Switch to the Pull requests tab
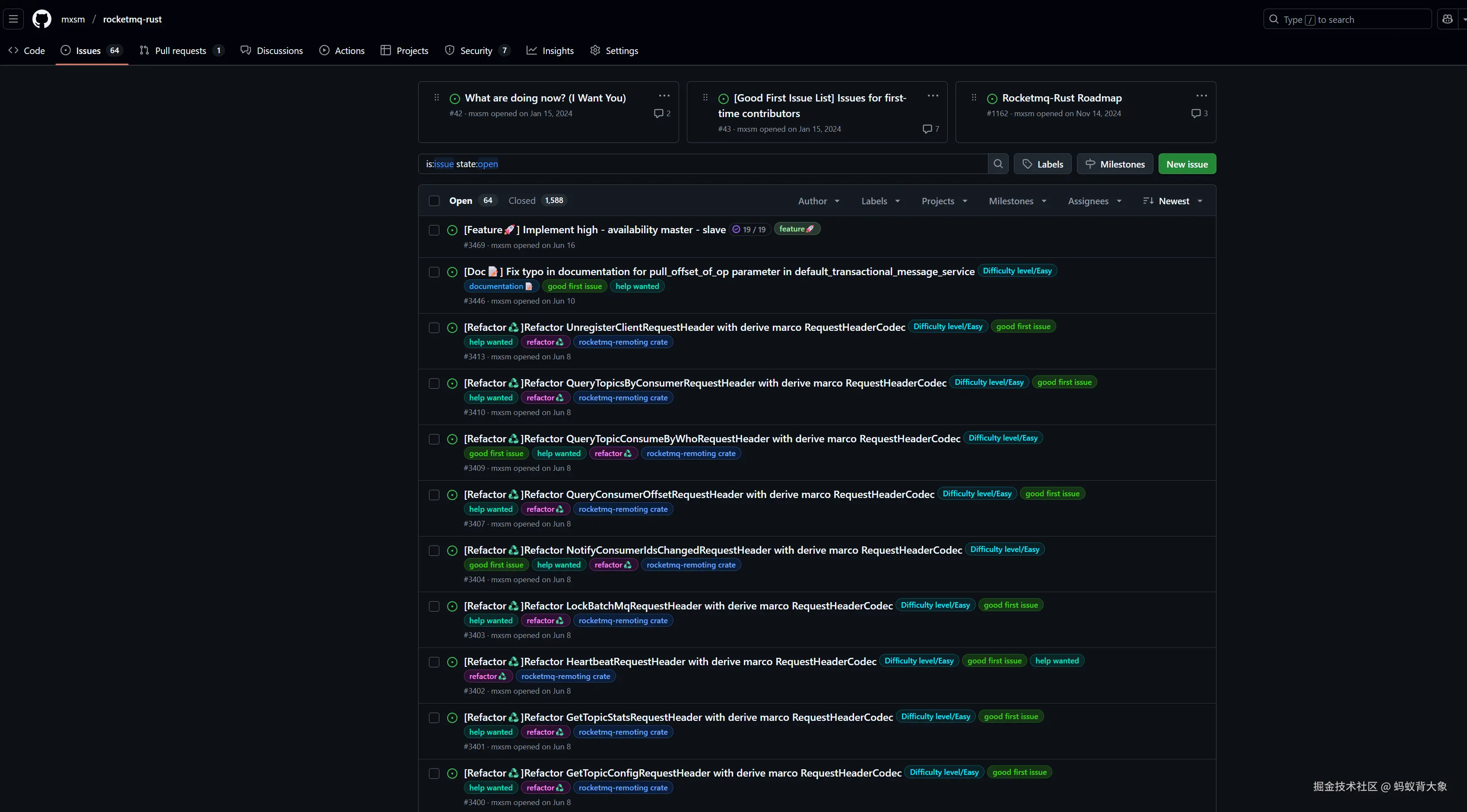1467x812 pixels. [x=182, y=51]
